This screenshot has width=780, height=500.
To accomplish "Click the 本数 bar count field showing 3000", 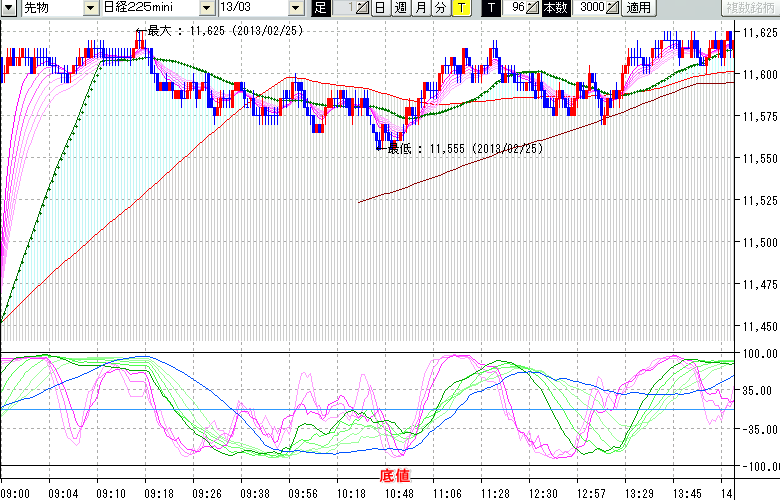I will pyautogui.click(x=590, y=8).
